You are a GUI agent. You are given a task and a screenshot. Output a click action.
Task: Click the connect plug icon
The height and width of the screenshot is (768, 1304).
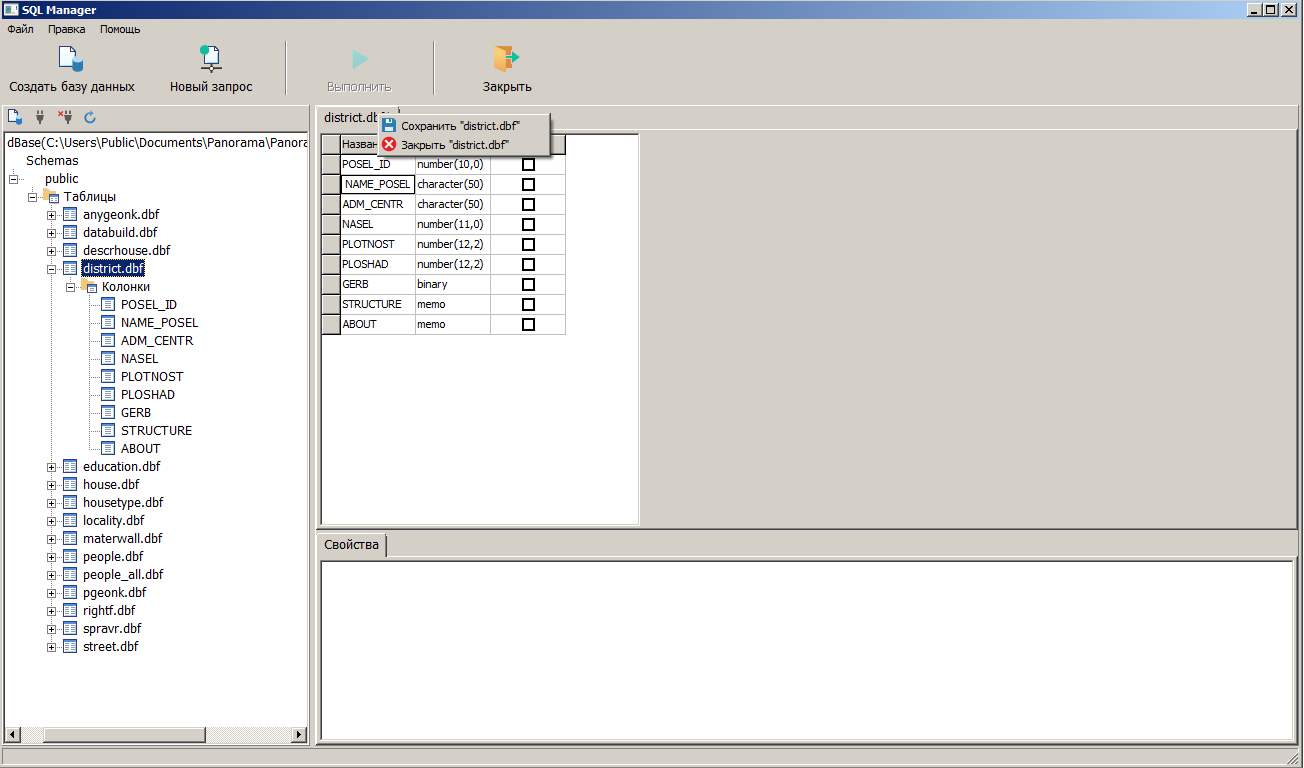(x=40, y=117)
